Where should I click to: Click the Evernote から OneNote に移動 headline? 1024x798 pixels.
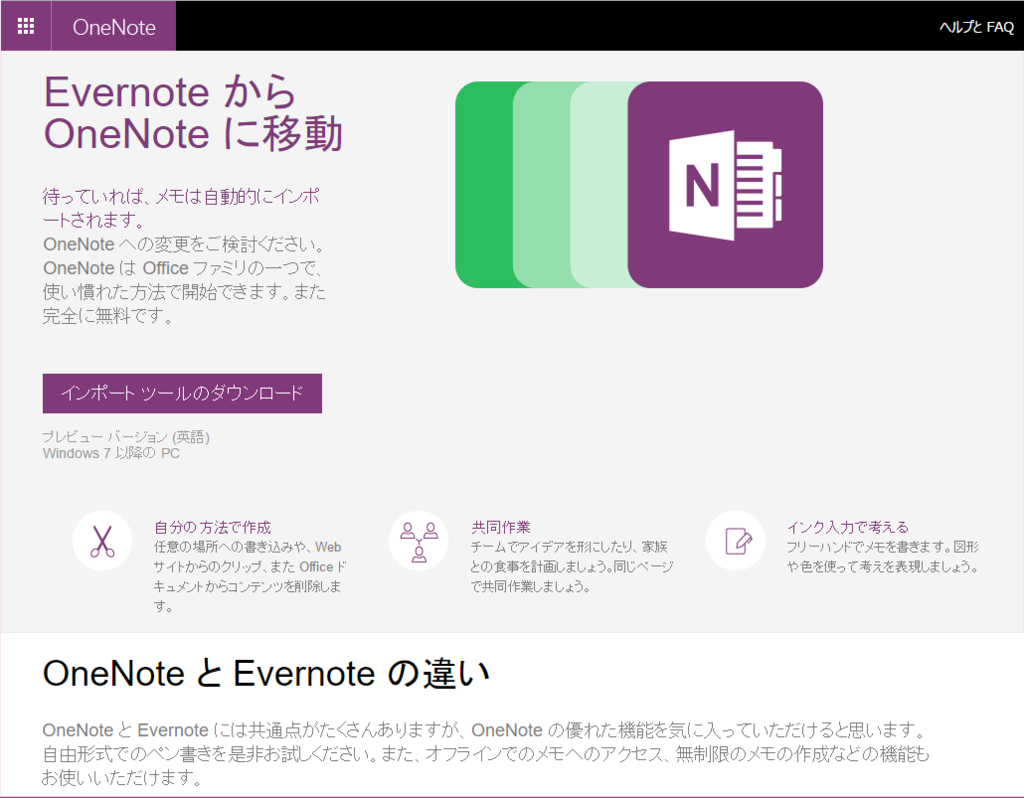point(193,112)
